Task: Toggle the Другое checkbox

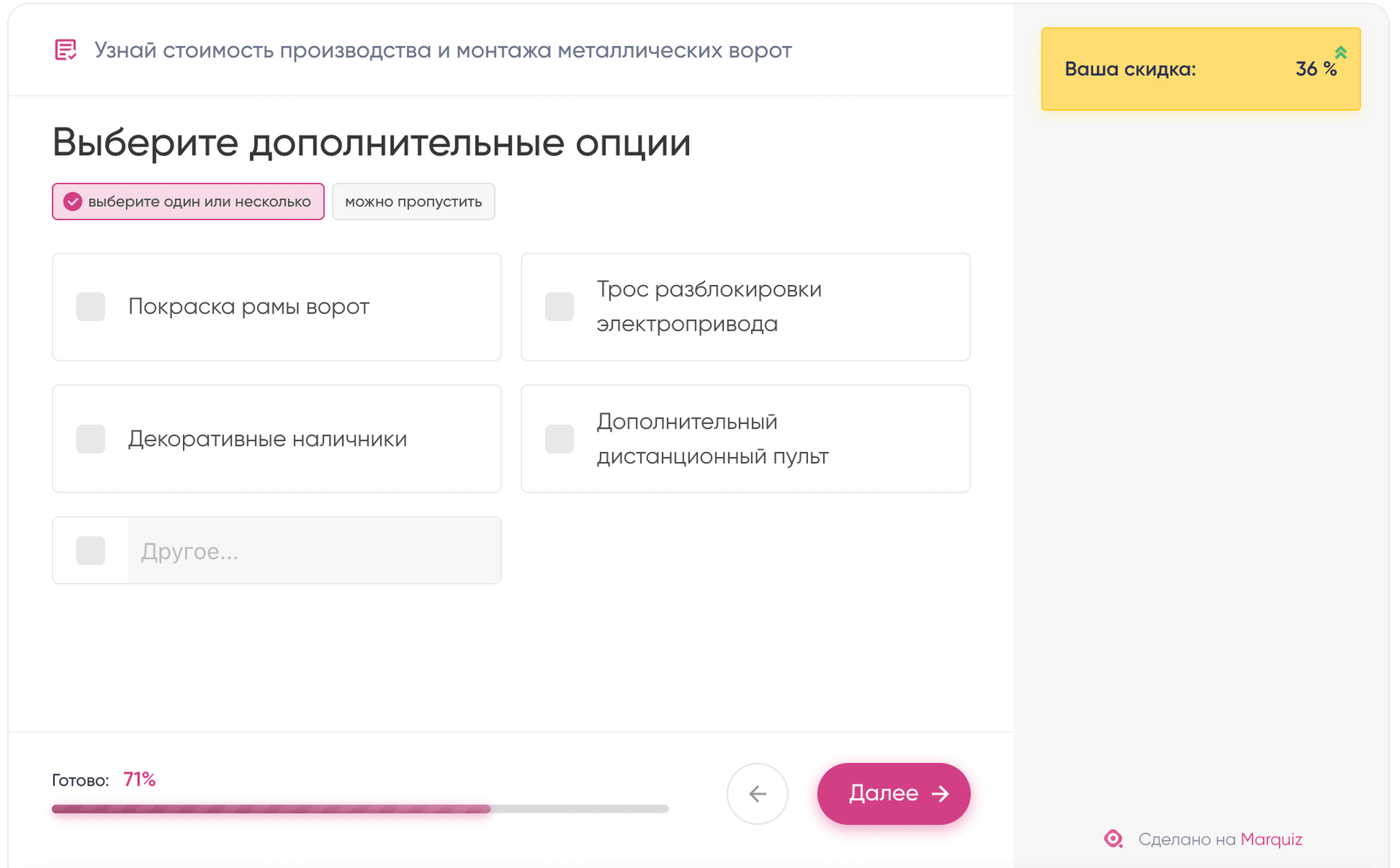Action: [91, 551]
